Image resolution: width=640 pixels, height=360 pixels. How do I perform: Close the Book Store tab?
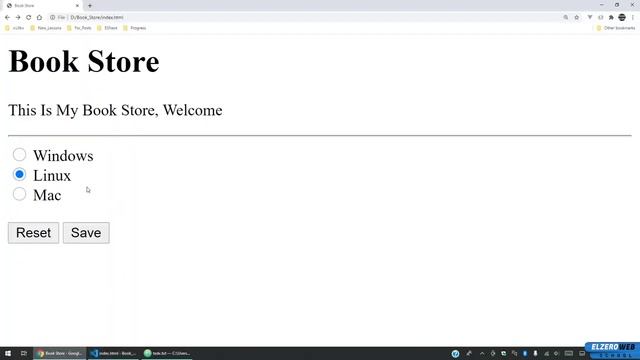pos(77,6)
